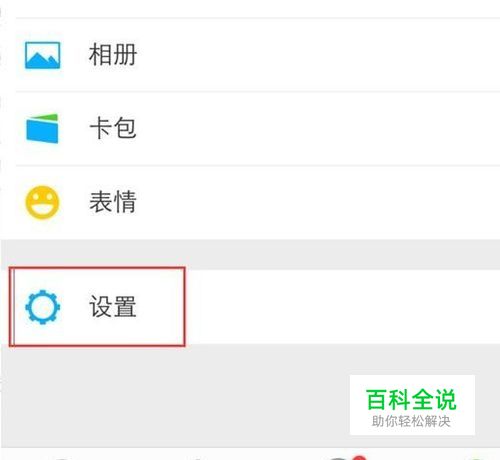
Task: Tap the gray tab icon beside red badge
Action: [x=339, y=458]
